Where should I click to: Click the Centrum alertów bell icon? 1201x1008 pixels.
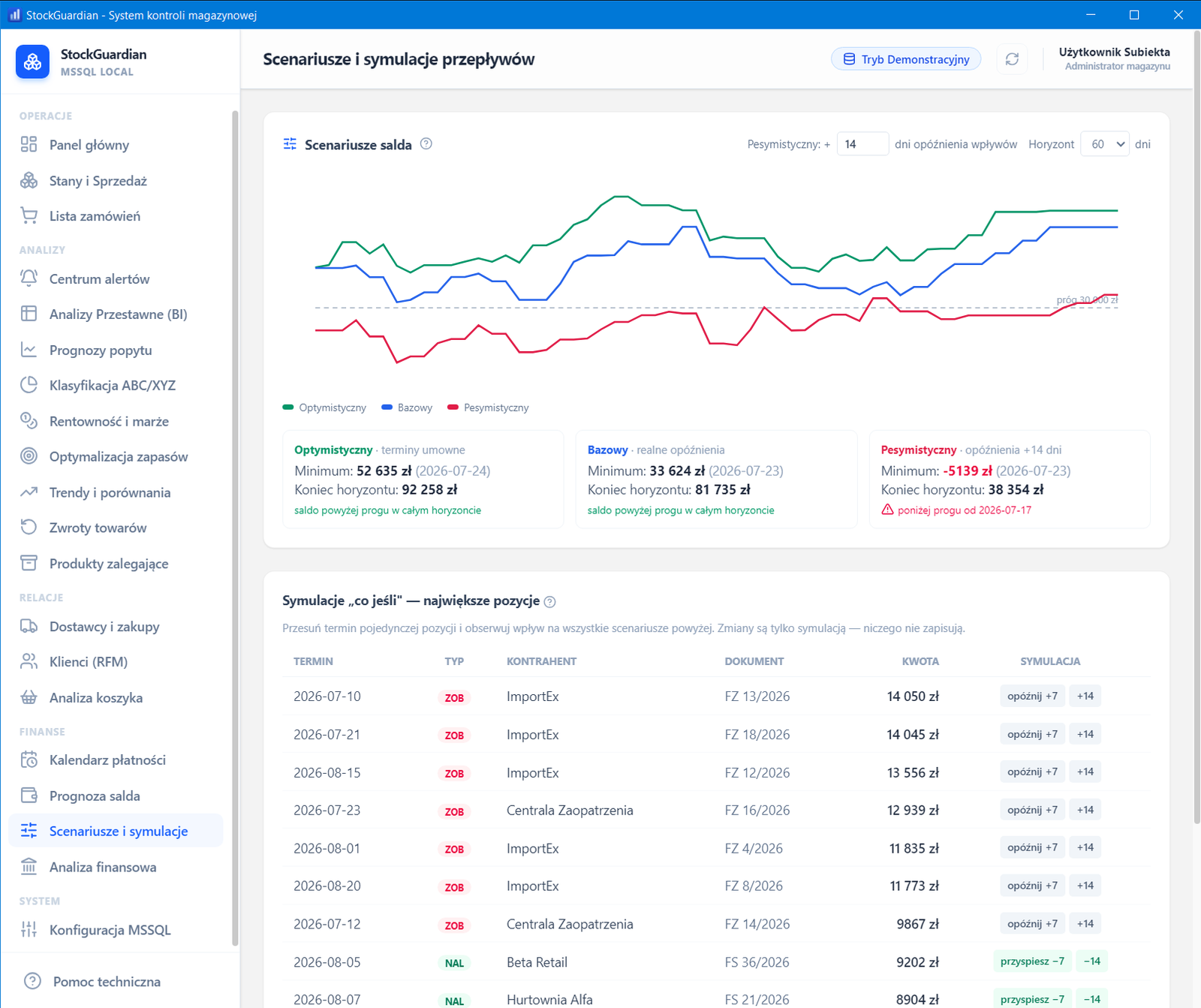[29, 278]
